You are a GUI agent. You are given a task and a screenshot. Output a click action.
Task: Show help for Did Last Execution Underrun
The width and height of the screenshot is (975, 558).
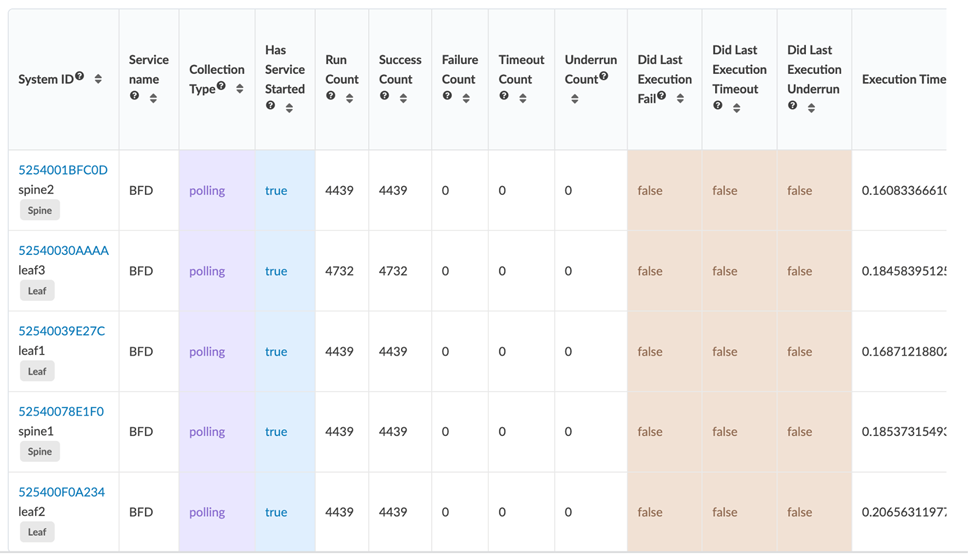tap(793, 106)
